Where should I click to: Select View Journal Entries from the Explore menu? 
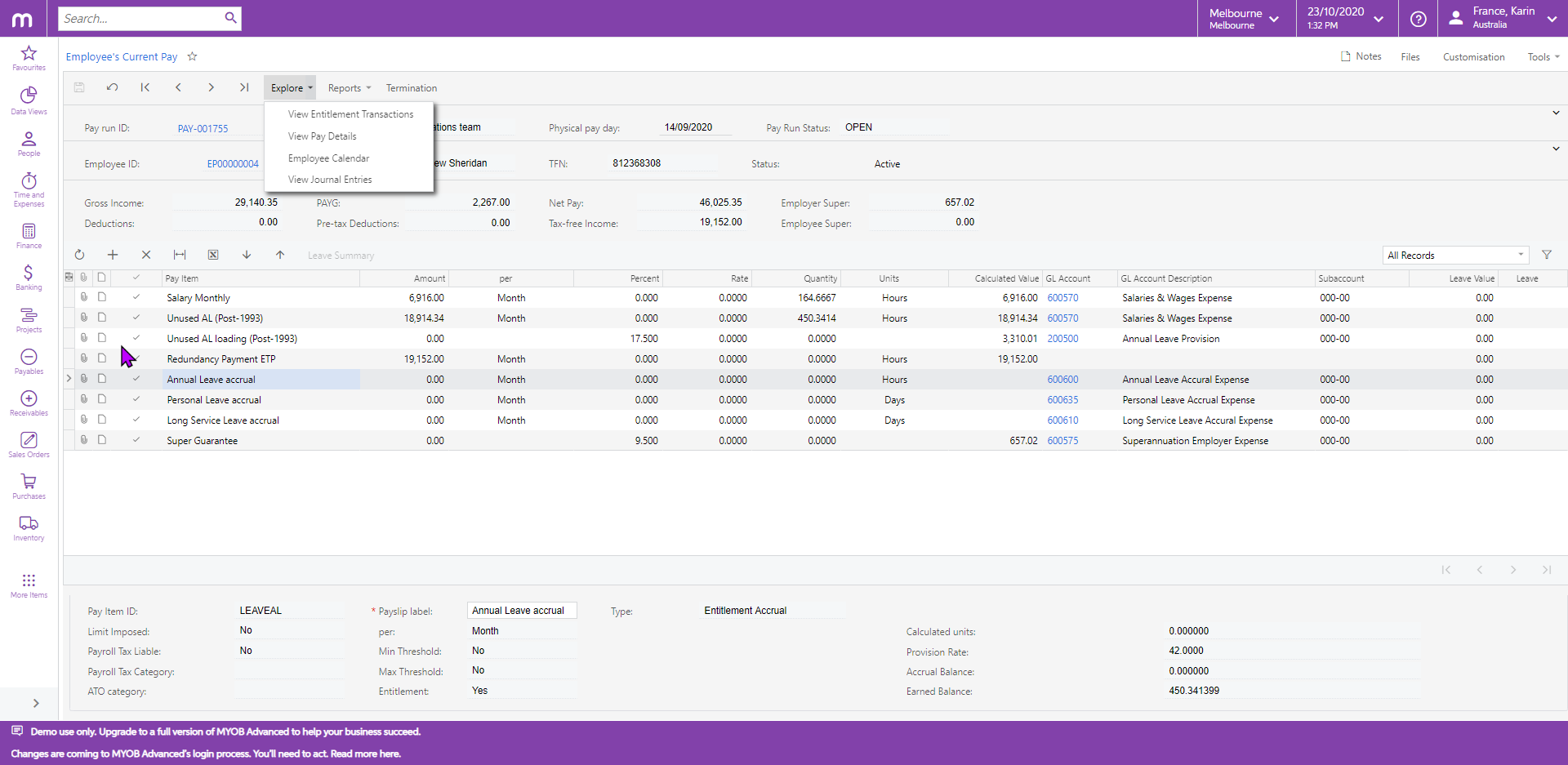(x=330, y=179)
